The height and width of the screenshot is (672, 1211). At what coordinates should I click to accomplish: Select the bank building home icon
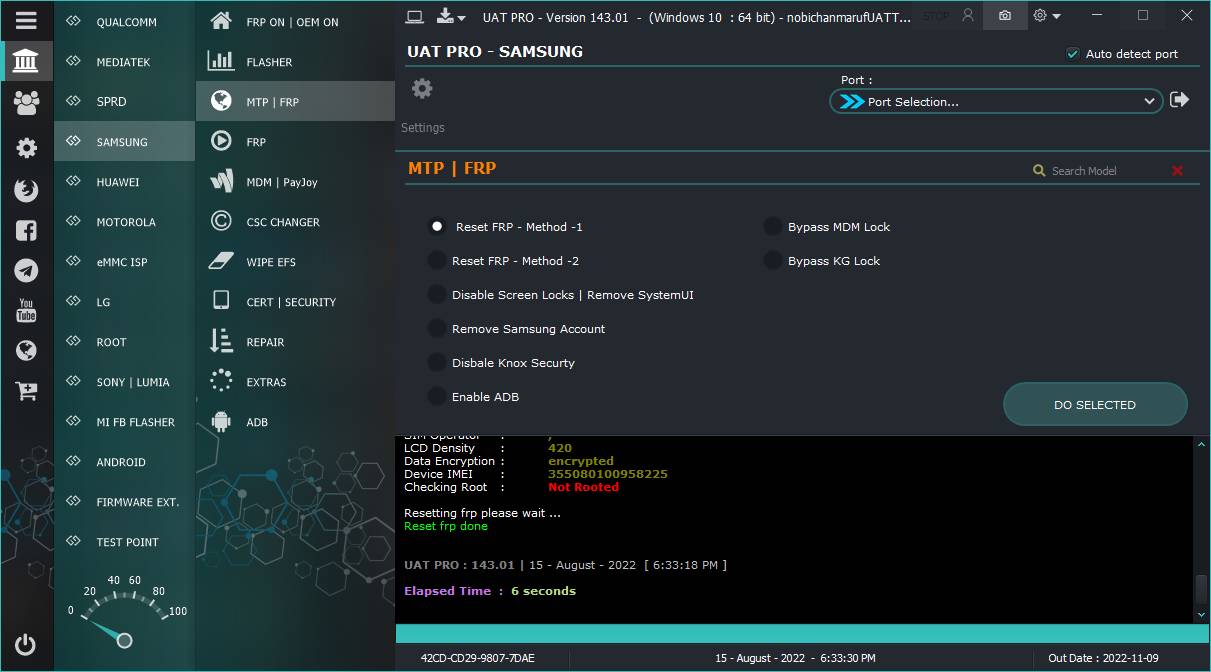click(26, 61)
